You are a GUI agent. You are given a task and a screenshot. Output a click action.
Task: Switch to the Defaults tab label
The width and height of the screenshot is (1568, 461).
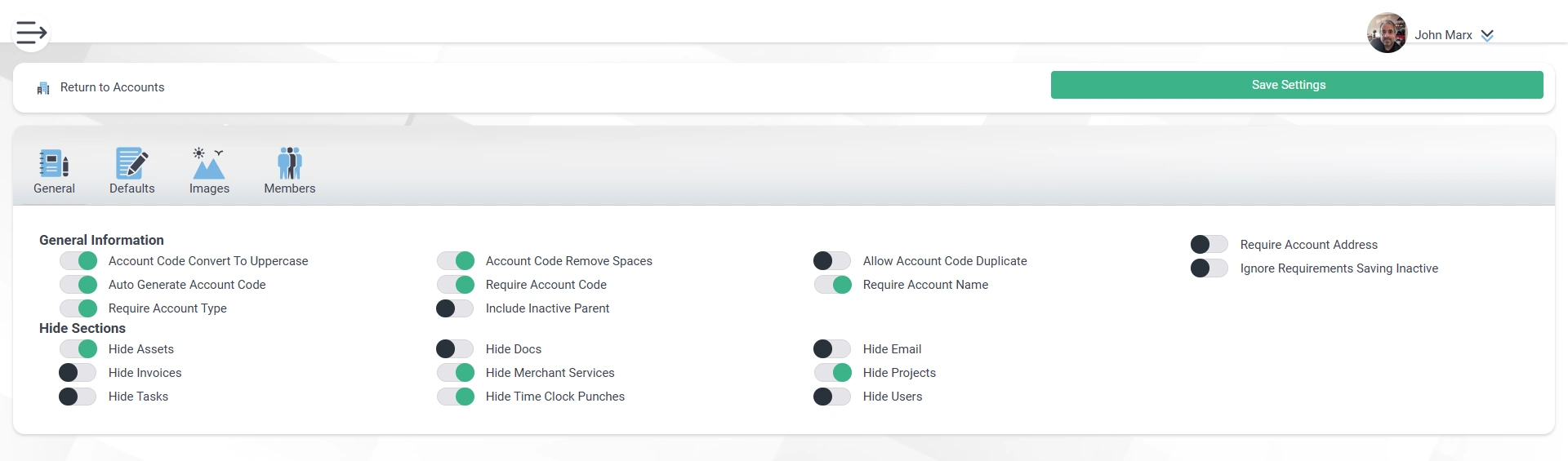(x=131, y=188)
